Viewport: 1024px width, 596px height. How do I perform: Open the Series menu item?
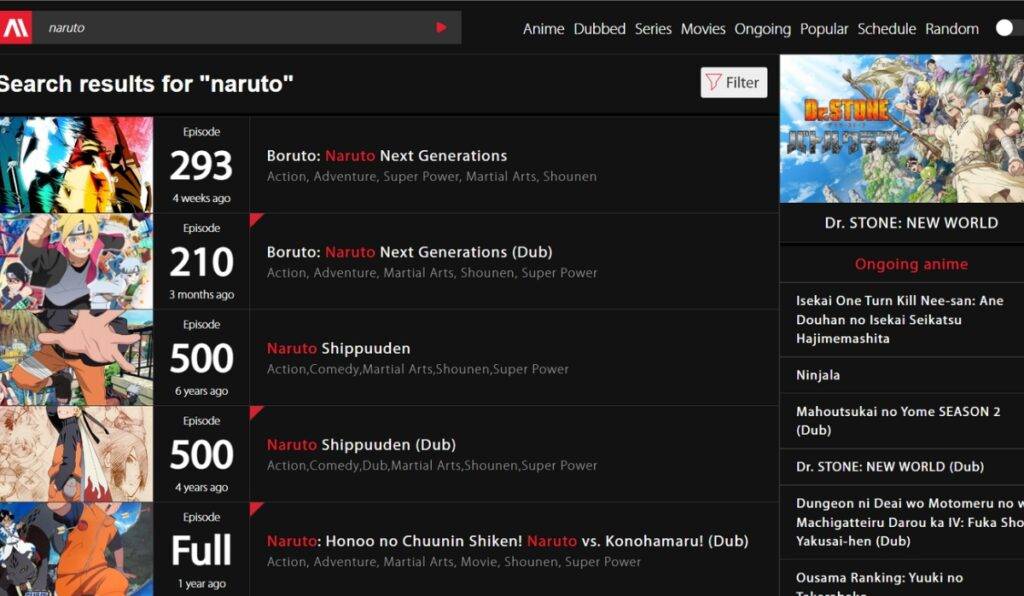[653, 29]
